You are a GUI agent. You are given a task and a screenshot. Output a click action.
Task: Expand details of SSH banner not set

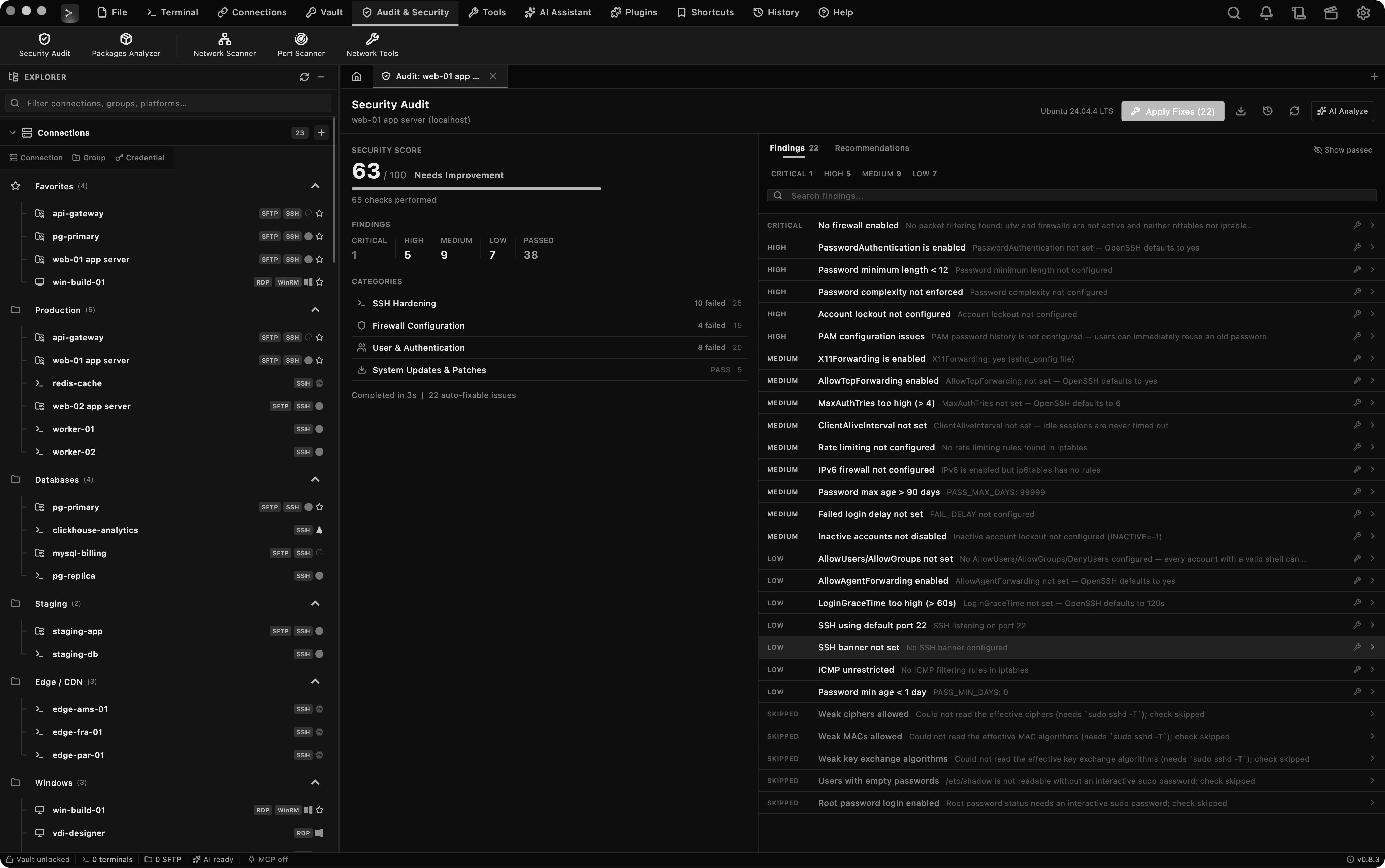coord(1372,647)
